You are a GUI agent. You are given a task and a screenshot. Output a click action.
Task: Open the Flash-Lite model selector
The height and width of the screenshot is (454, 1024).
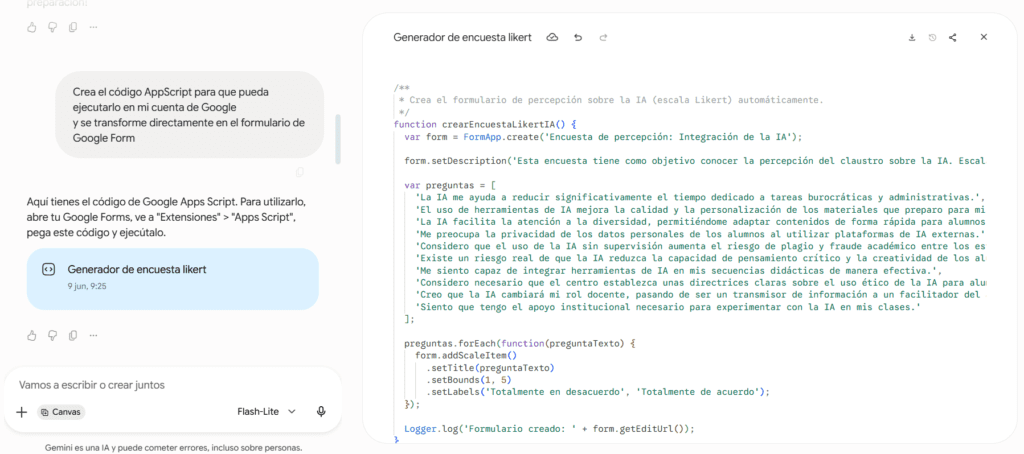pos(266,412)
